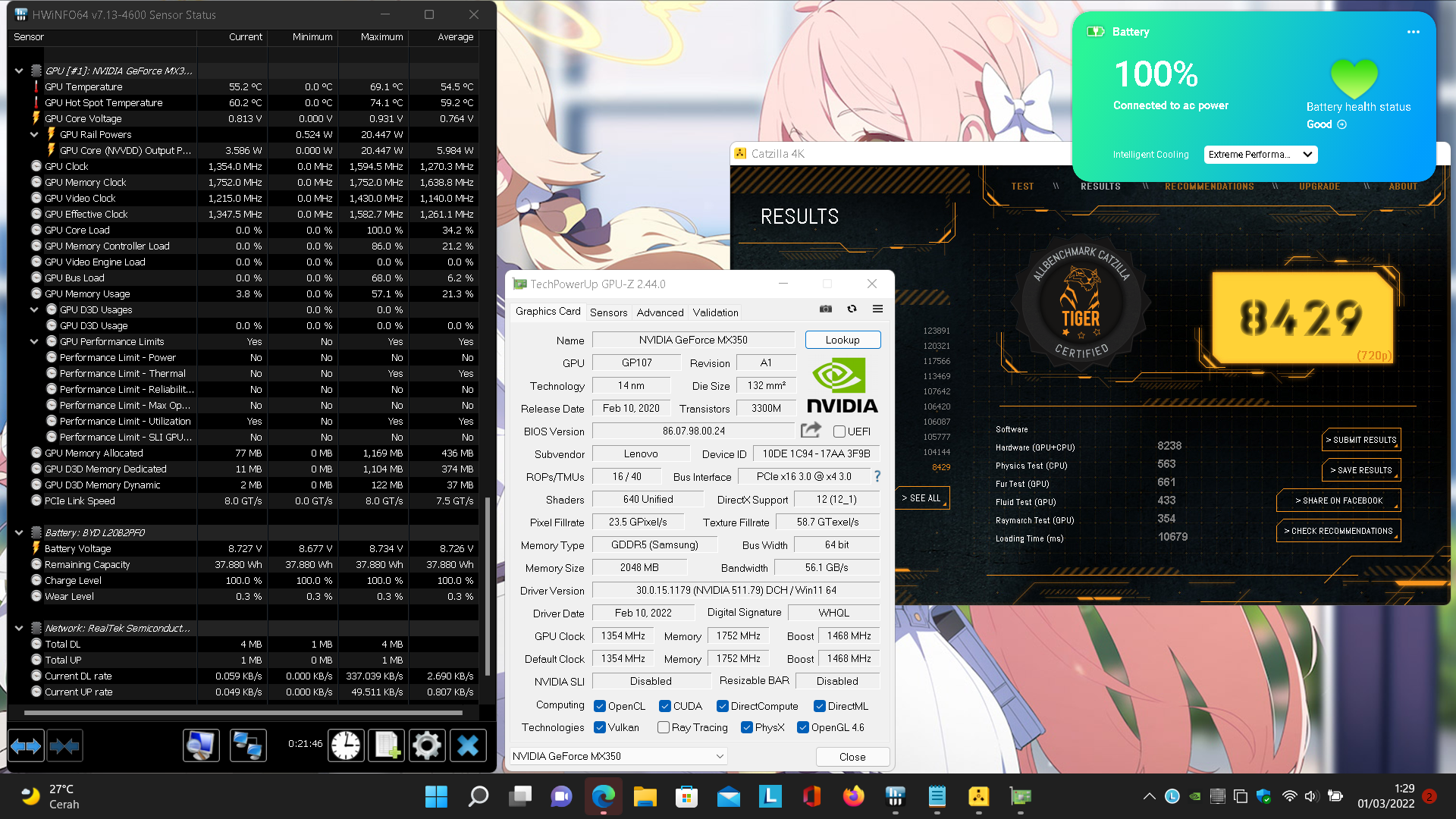
Task: Collapse GPU [#1] NVIDIA GeForce sensor group
Action: click(19, 71)
